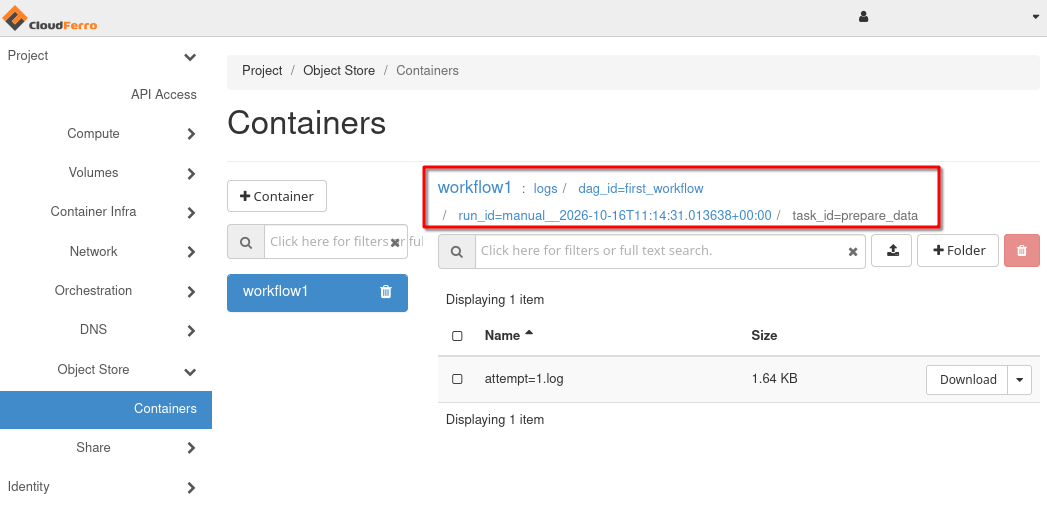
Task: Download the attempt=1.log file
Action: click(x=968, y=380)
